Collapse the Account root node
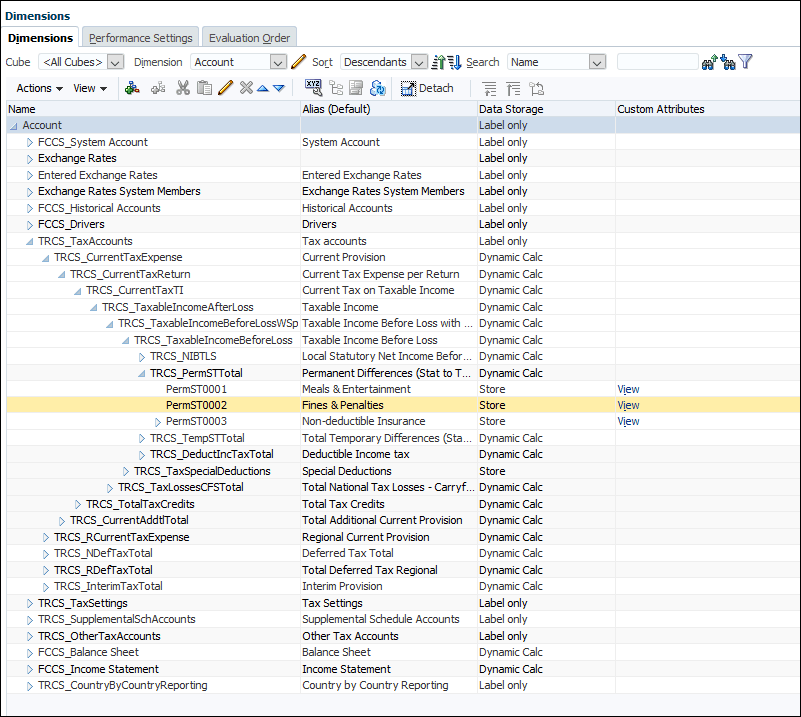Image resolution: width=801 pixels, height=717 pixels. 13,126
